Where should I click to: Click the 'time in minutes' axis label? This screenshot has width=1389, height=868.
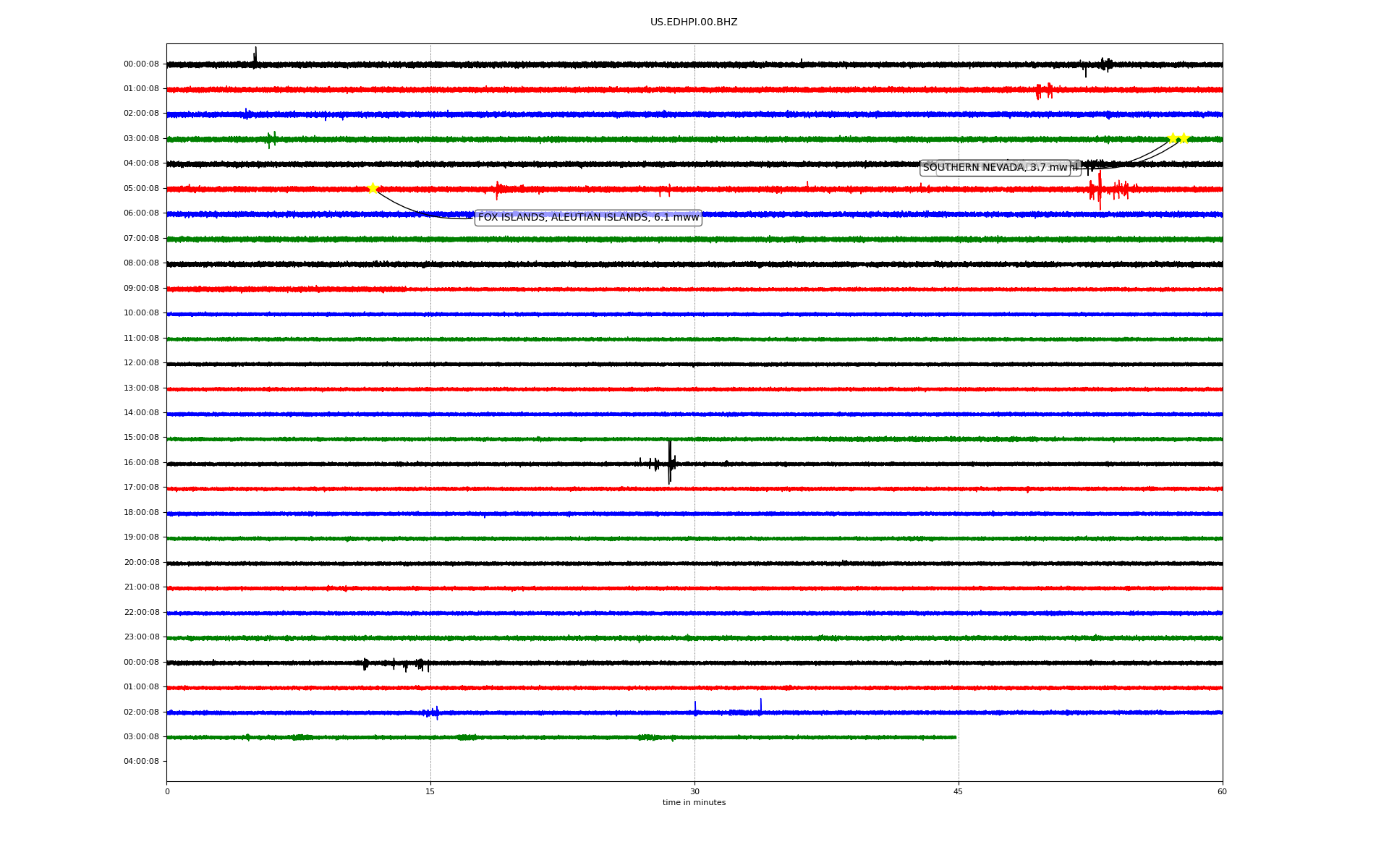click(x=694, y=803)
